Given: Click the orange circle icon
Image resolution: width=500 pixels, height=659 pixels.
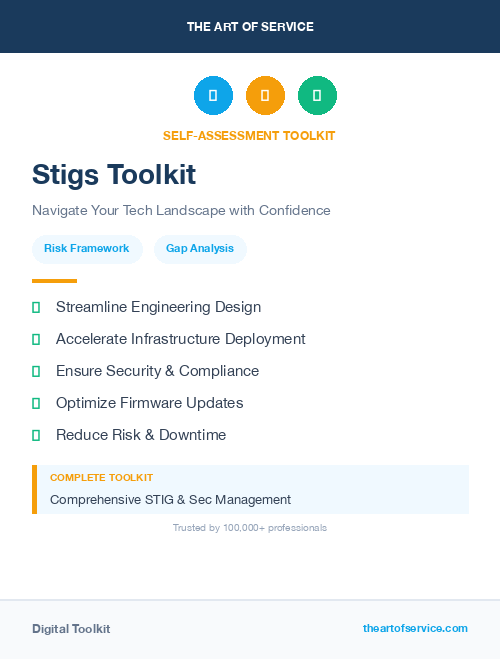Looking at the screenshot, I should (265, 95).
